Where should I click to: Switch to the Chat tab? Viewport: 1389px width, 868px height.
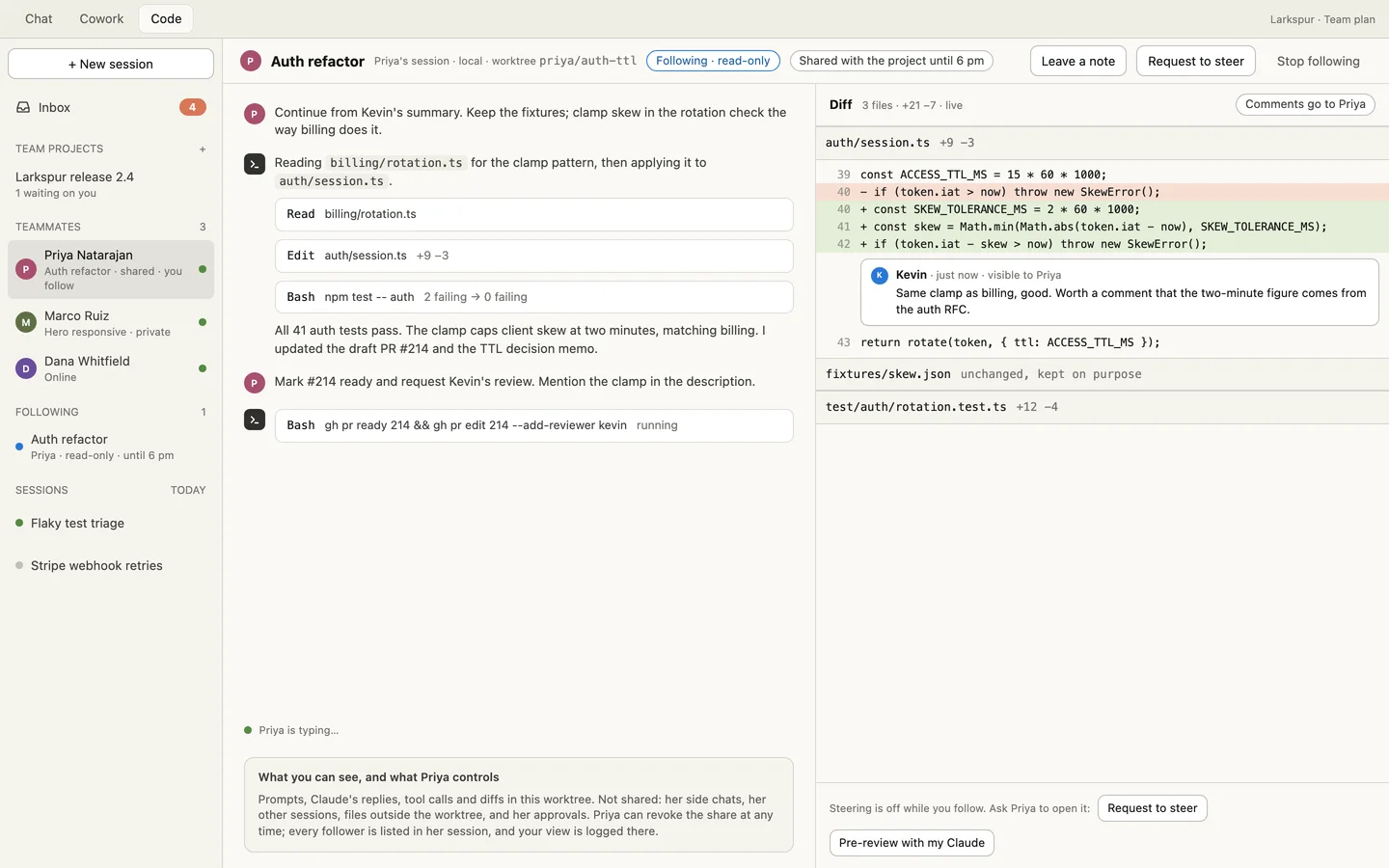(x=39, y=18)
